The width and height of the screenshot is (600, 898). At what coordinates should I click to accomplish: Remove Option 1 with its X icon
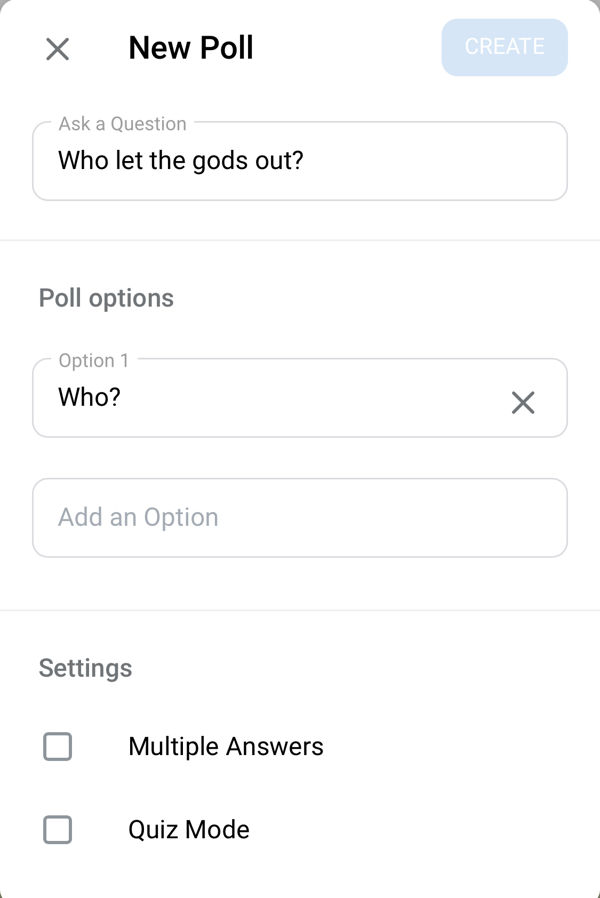click(x=523, y=402)
